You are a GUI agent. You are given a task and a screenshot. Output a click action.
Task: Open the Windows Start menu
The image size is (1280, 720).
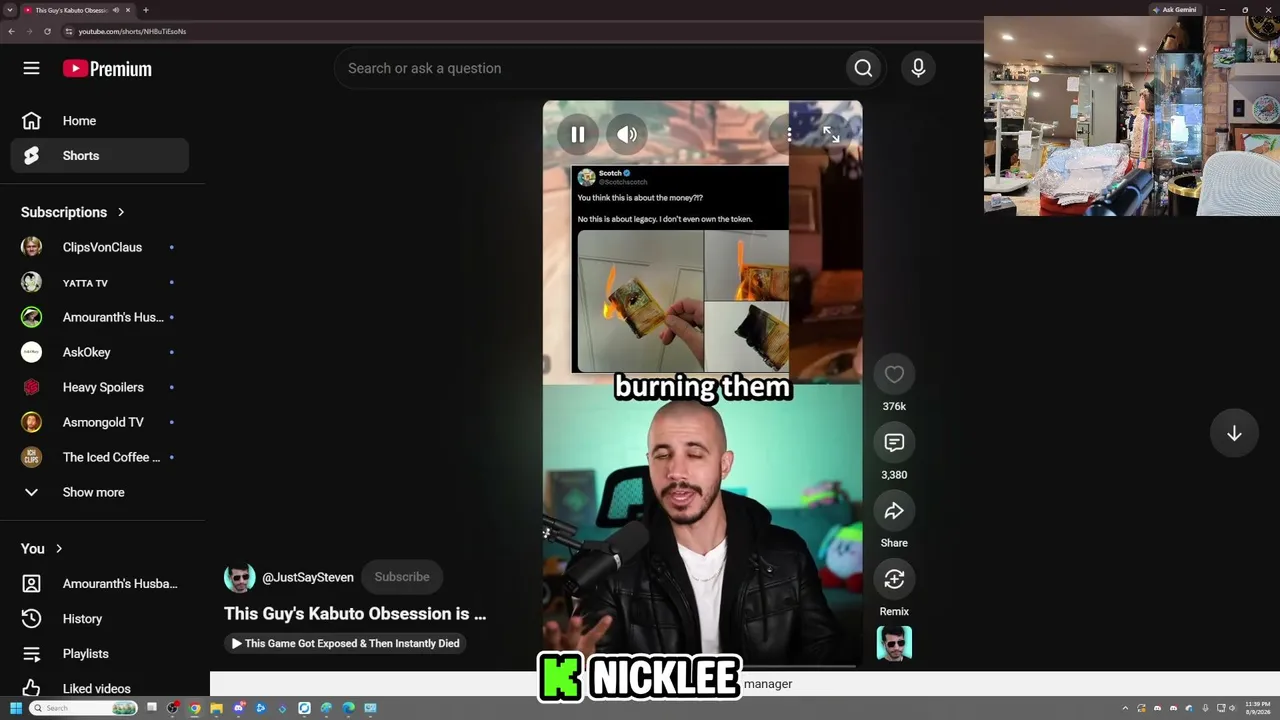pyautogui.click(x=15, y=708)
